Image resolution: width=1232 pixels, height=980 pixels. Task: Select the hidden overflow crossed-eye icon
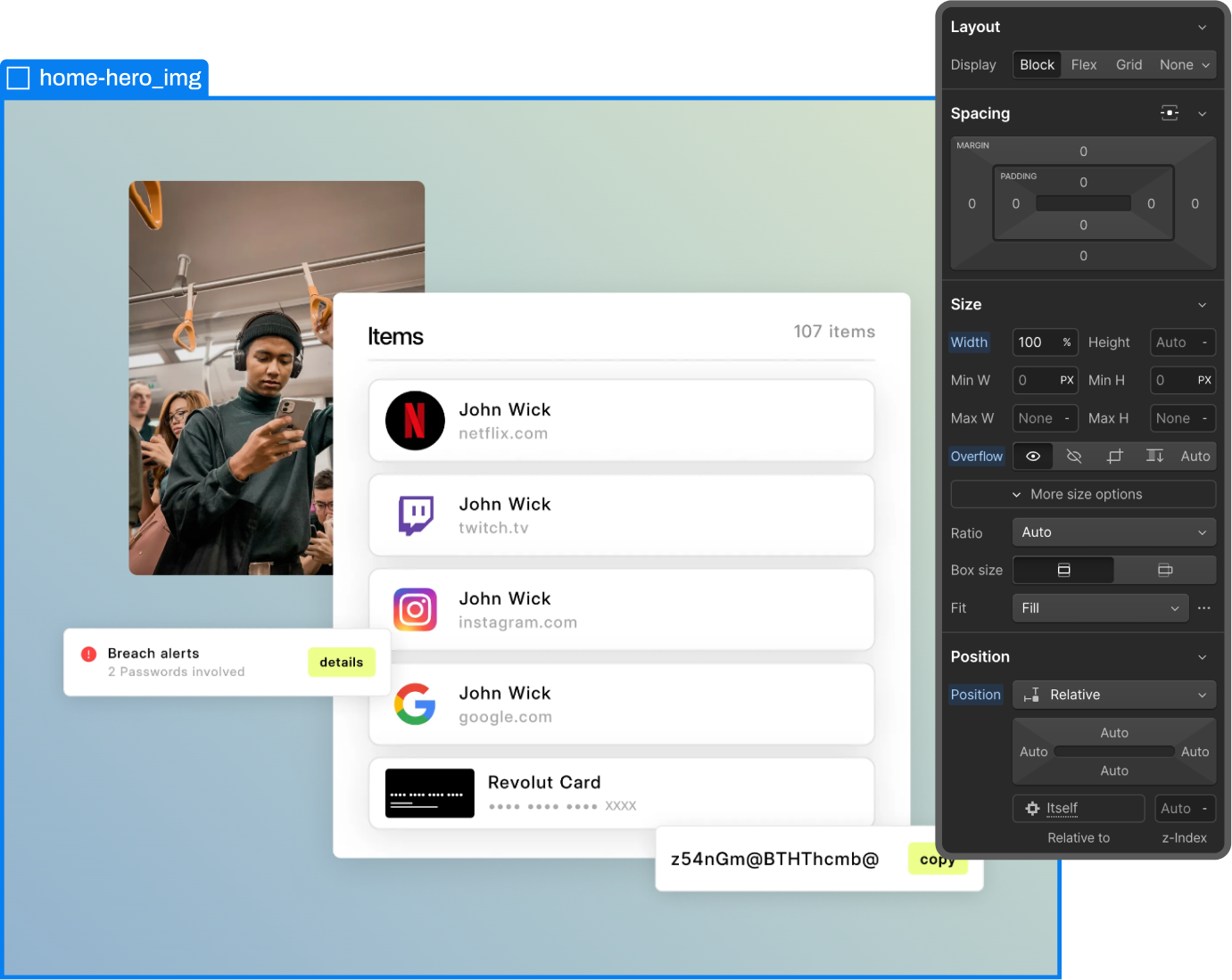click(x=1073, y=456)
